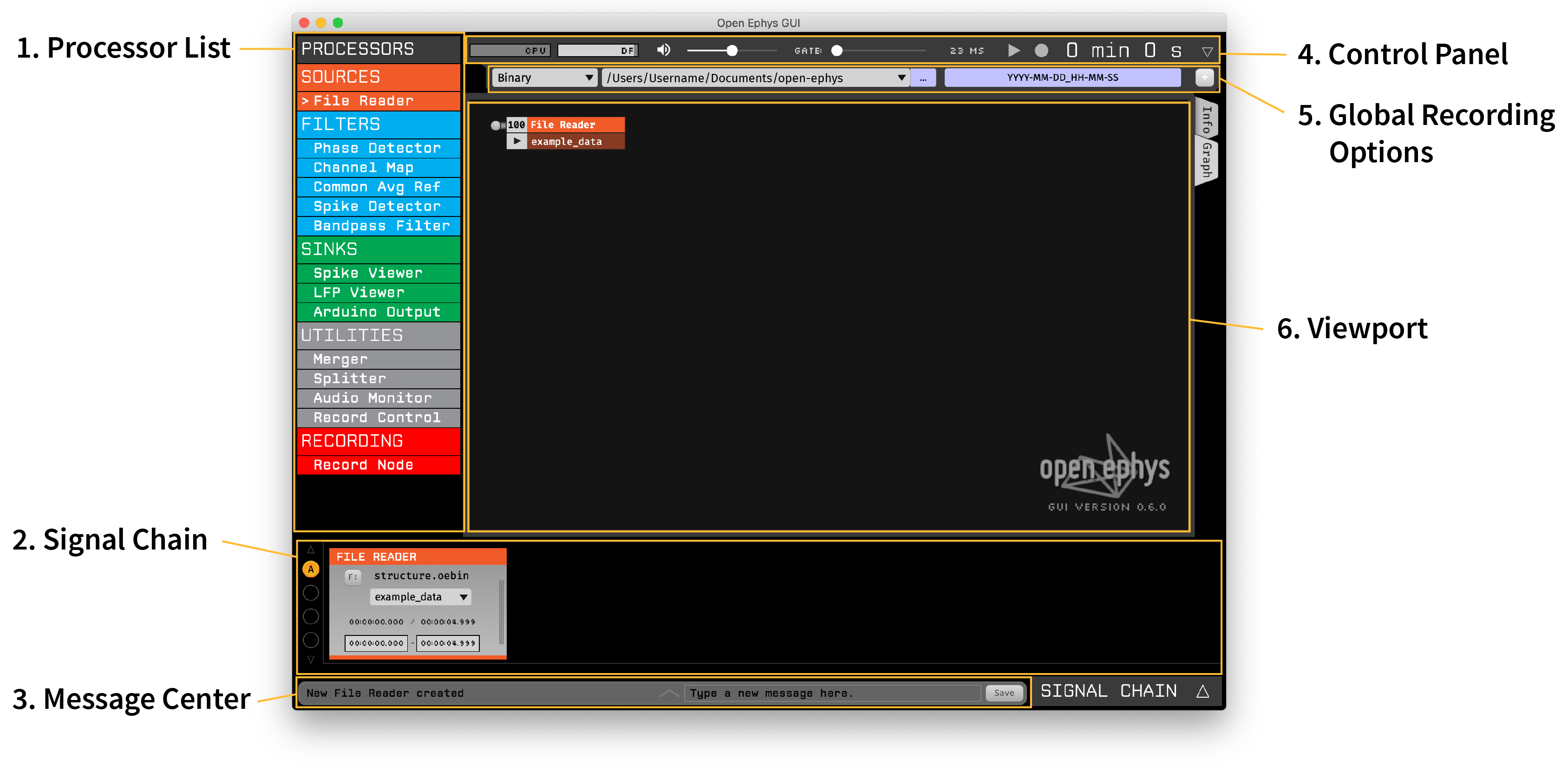The width and height of the screenshot is (1568, 772).
Task: Select File Reader in the processor list
Action: coord(379,101)
